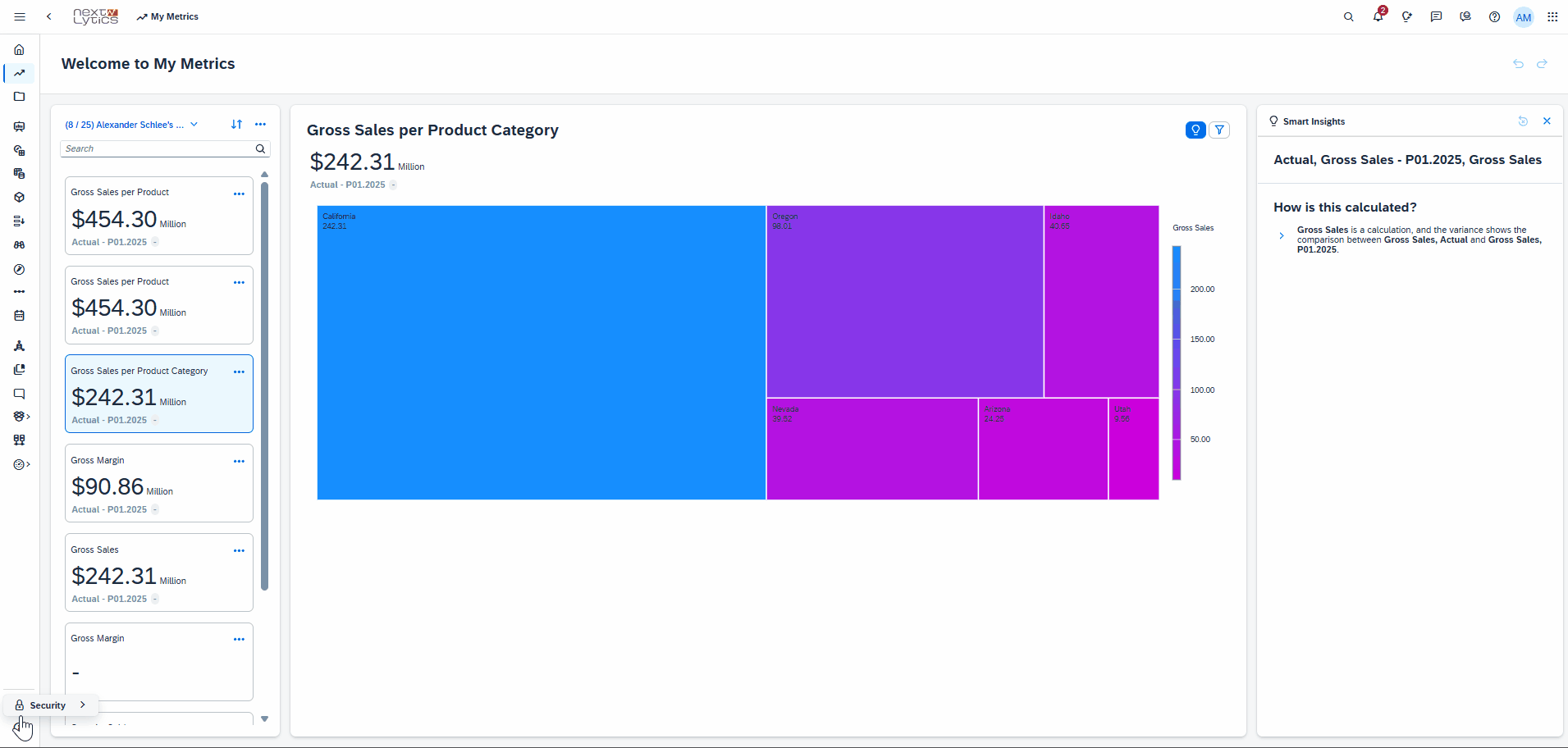Click the California treemap tile
This screenshot has width=1568, height=748.
[542, 353]
